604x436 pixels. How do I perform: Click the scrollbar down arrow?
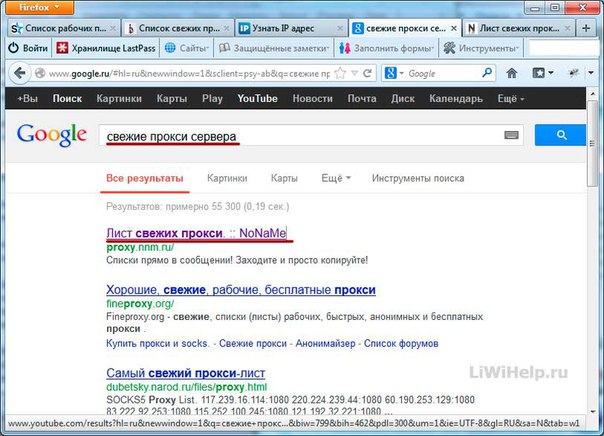tap(592, 411)
